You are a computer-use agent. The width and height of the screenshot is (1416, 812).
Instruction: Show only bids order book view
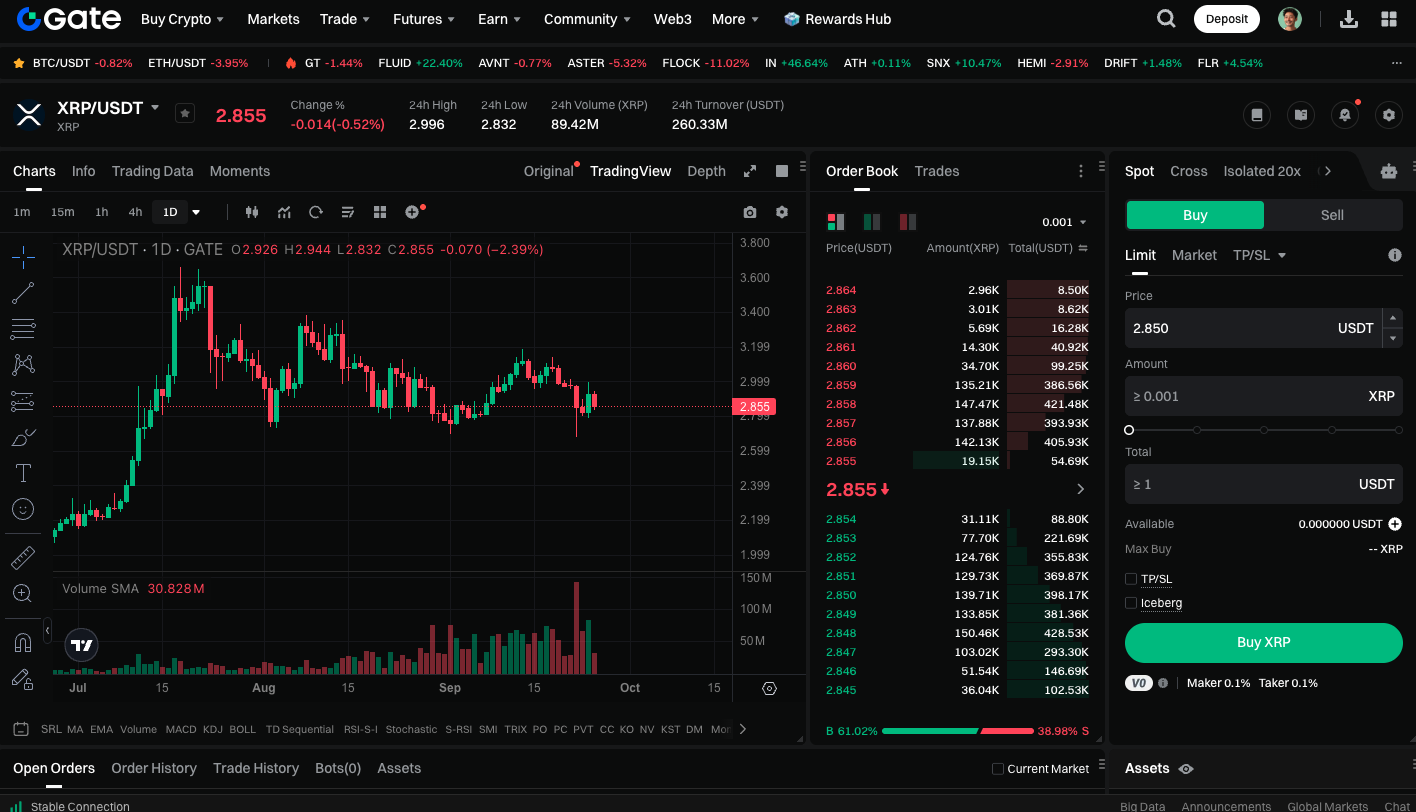click(x=872, y=222)
